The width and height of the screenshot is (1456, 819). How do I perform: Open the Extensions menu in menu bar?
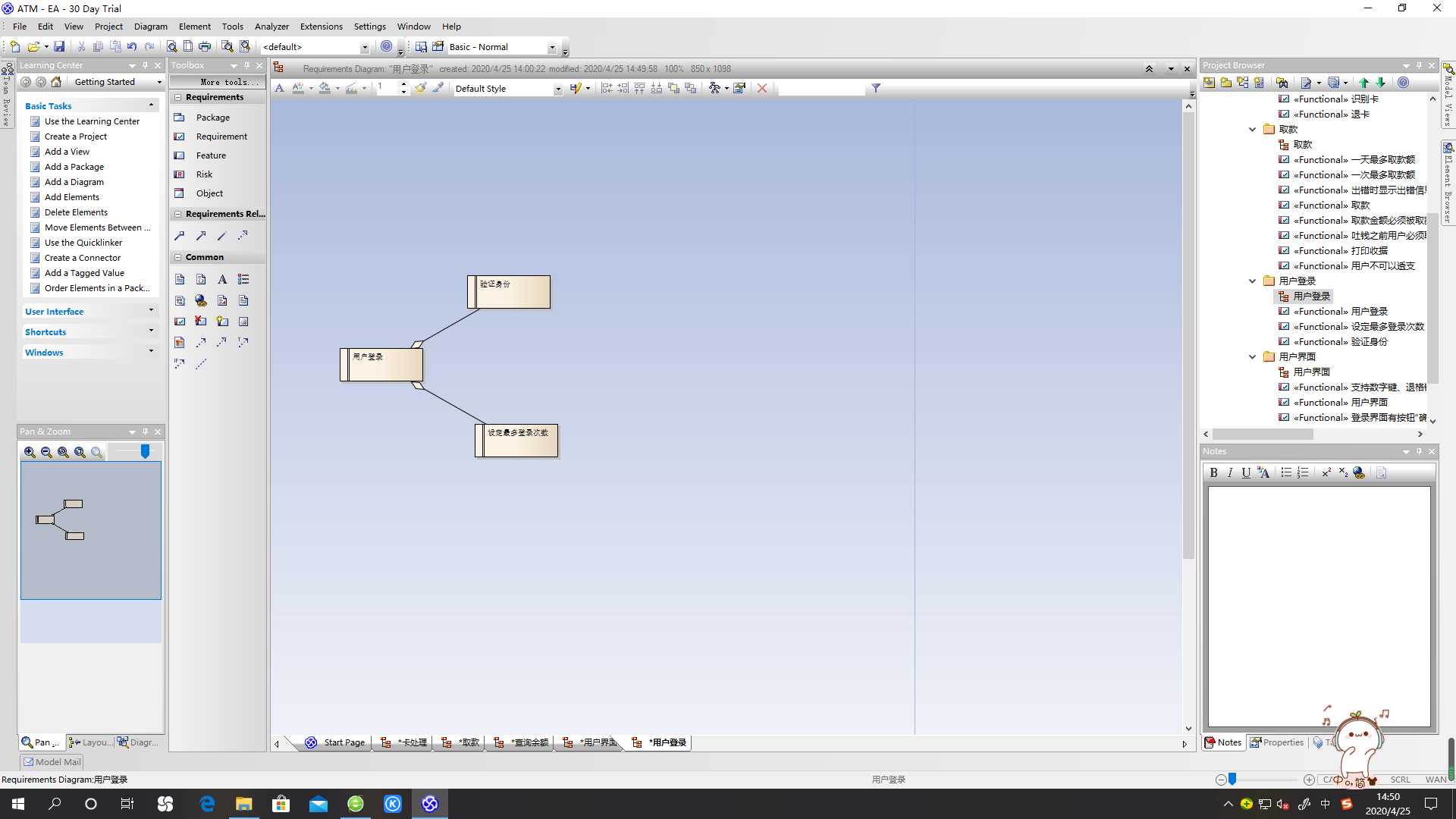click(x=320, y=26)
